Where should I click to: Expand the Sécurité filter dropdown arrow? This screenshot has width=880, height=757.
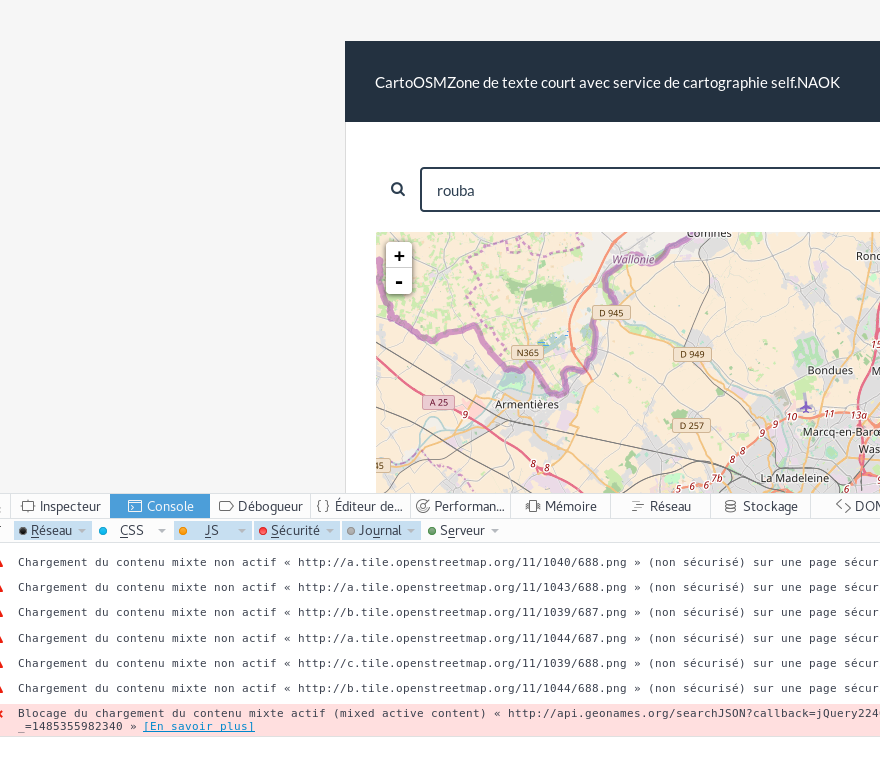coord(330,531)
